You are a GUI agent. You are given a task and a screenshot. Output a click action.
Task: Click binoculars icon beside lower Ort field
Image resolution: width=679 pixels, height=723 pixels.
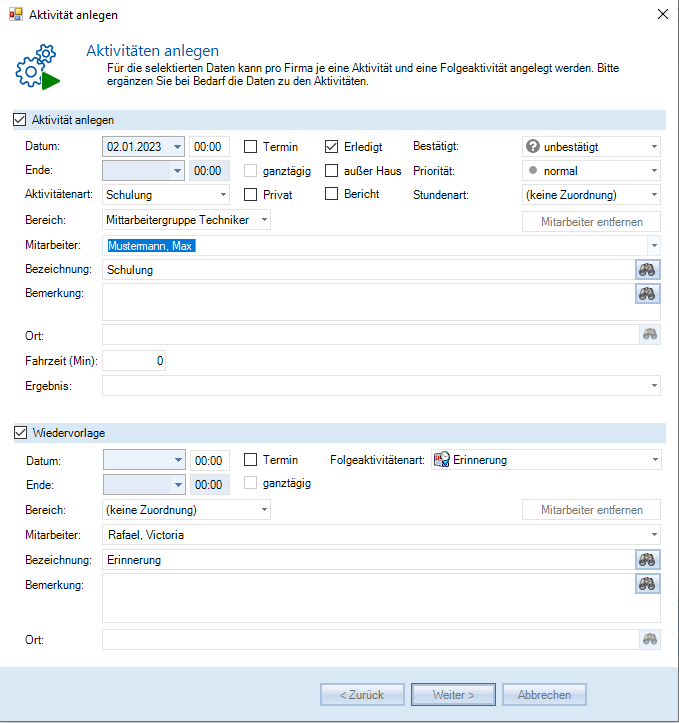[x=651, y=639]
